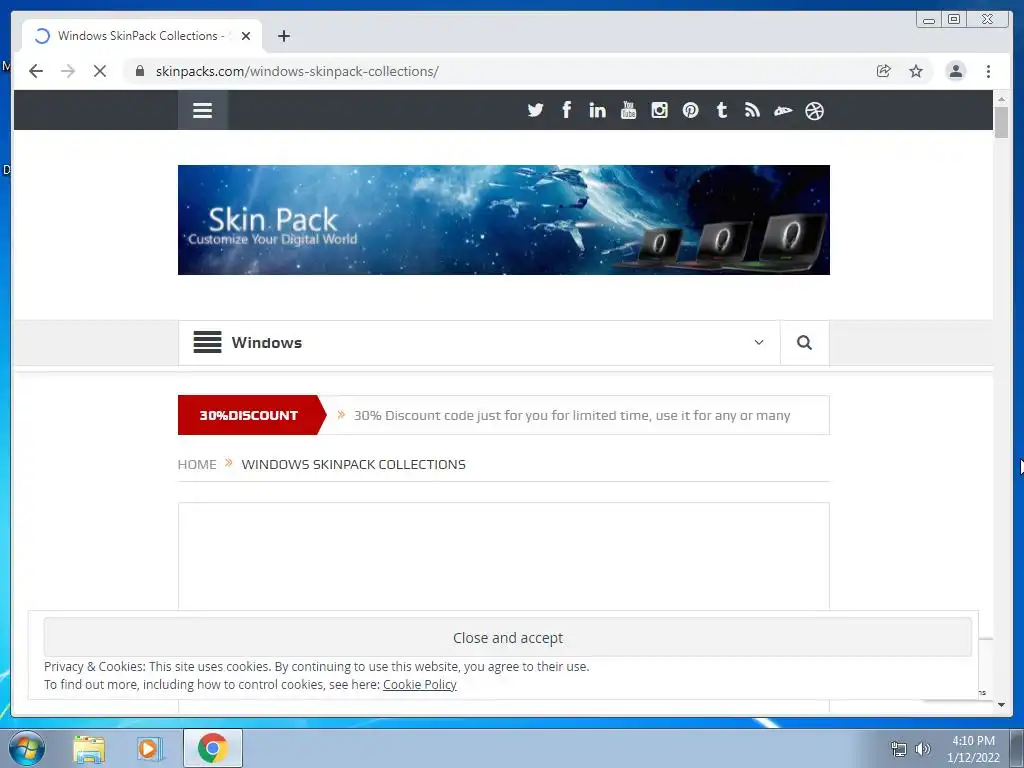This screenshot has height=768, width=1024.
Task: Click the scrollbar up arrow
Action: tap(1001, 99)
